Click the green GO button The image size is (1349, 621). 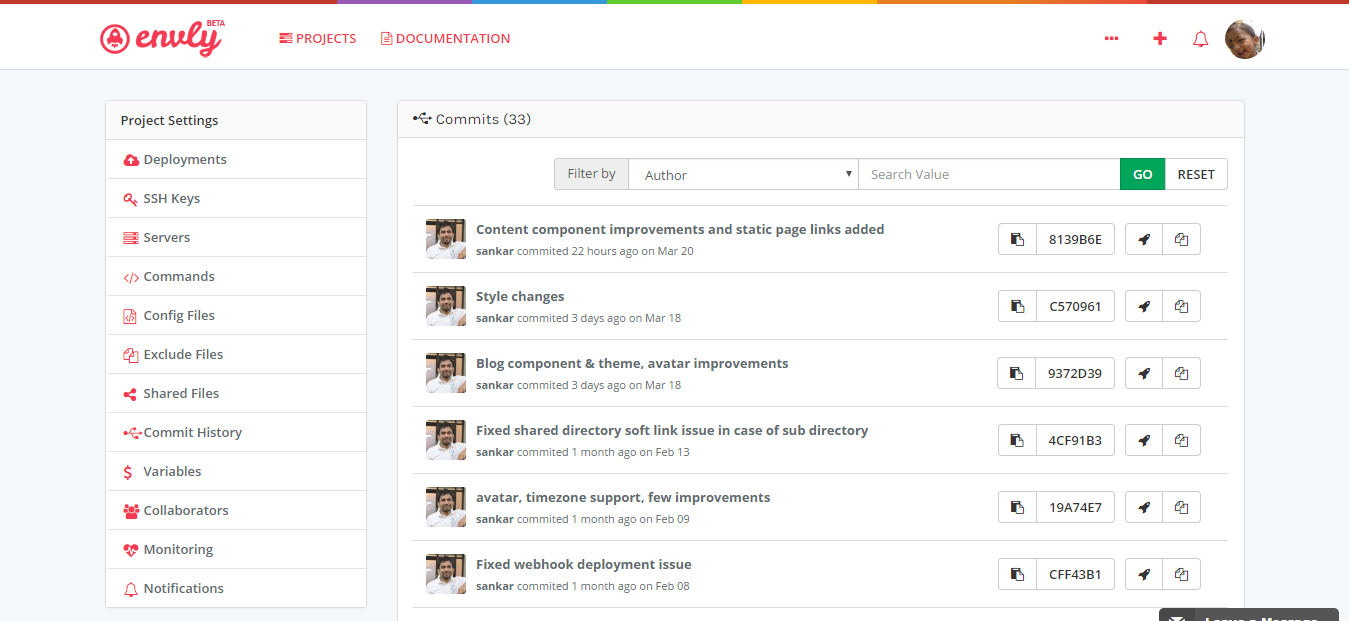pyautogui.click(x=1142, y=174)
